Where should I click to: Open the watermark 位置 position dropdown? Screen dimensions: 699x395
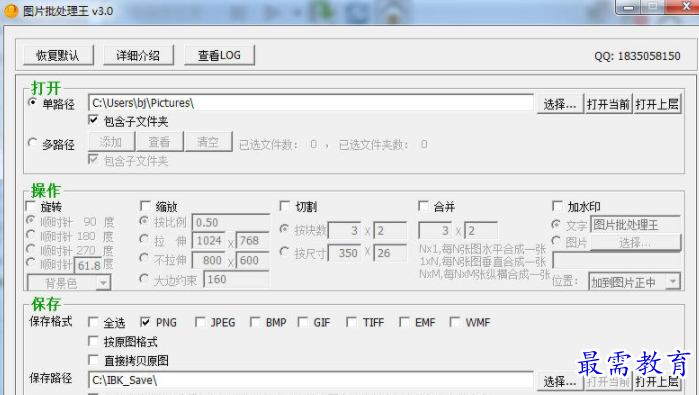[x=634, y=282]
